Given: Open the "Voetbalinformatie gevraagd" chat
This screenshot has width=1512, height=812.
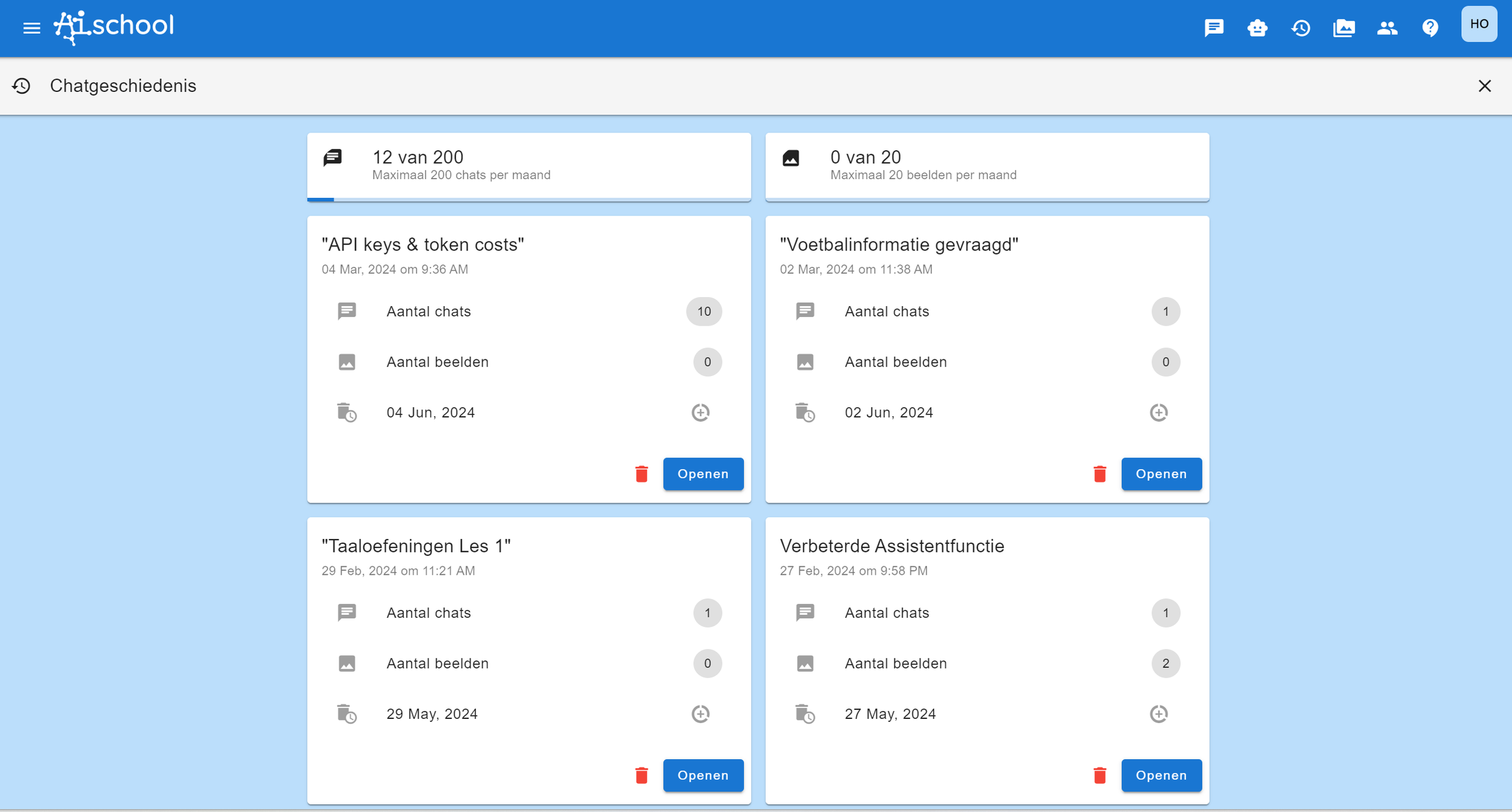Looking at the screenshot, I should click(x=1162, y=474).
